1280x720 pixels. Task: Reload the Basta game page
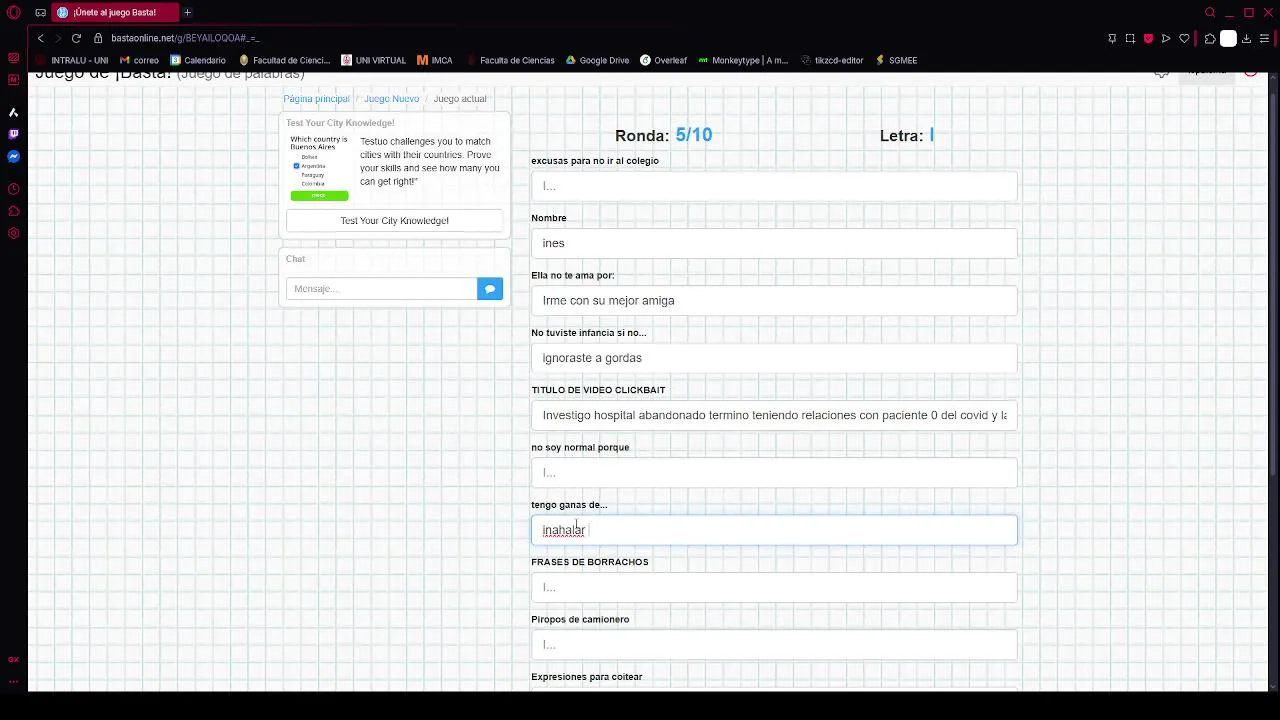point(76,38)
